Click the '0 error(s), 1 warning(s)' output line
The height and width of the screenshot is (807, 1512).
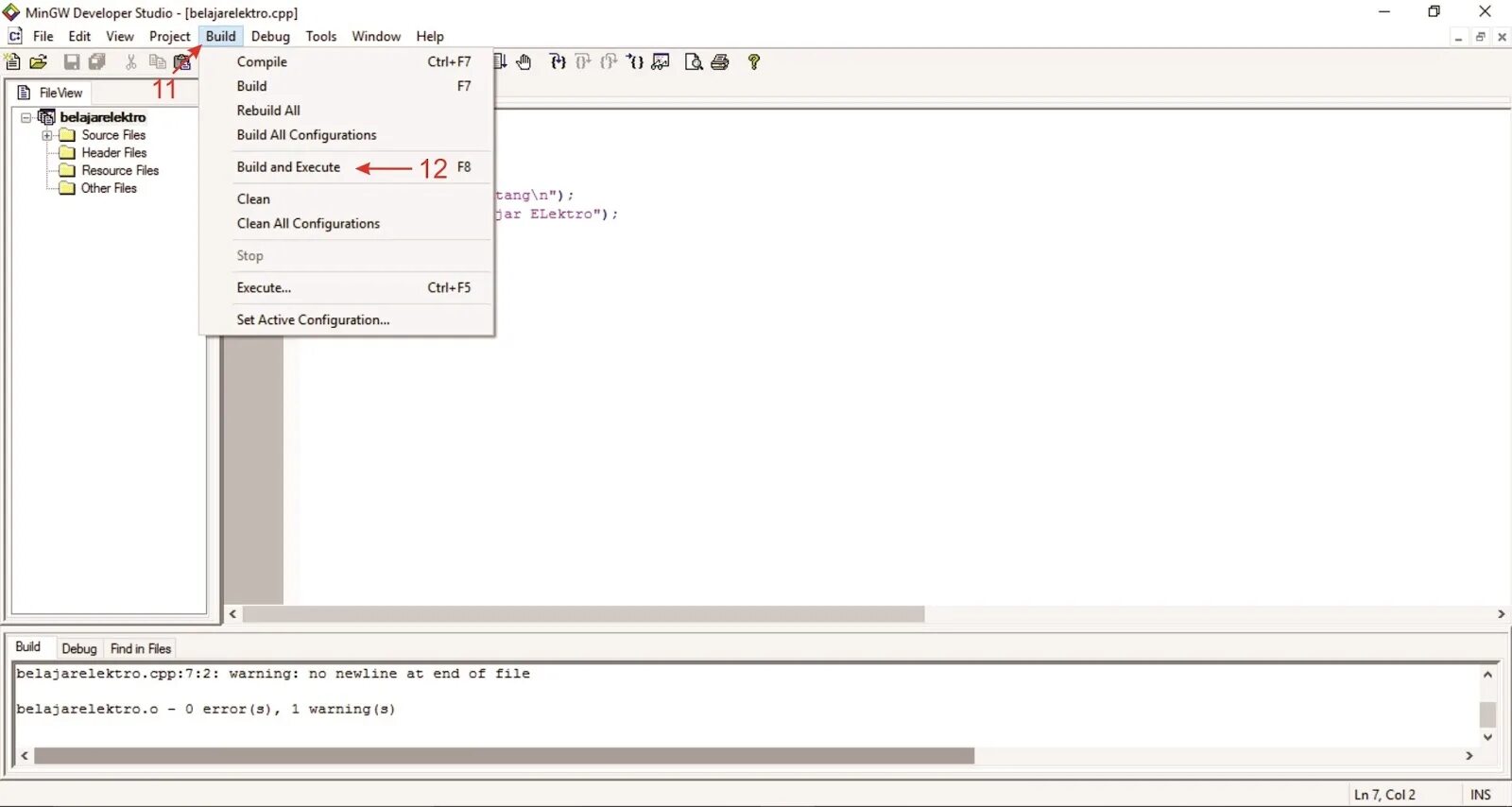206,709
